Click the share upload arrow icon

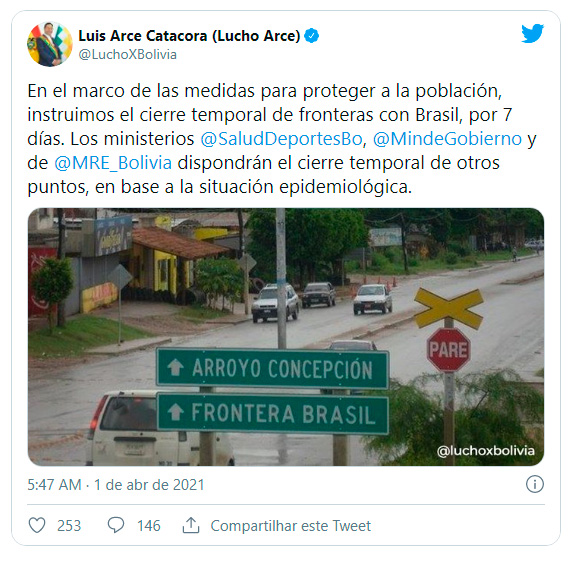coord(191,525)
